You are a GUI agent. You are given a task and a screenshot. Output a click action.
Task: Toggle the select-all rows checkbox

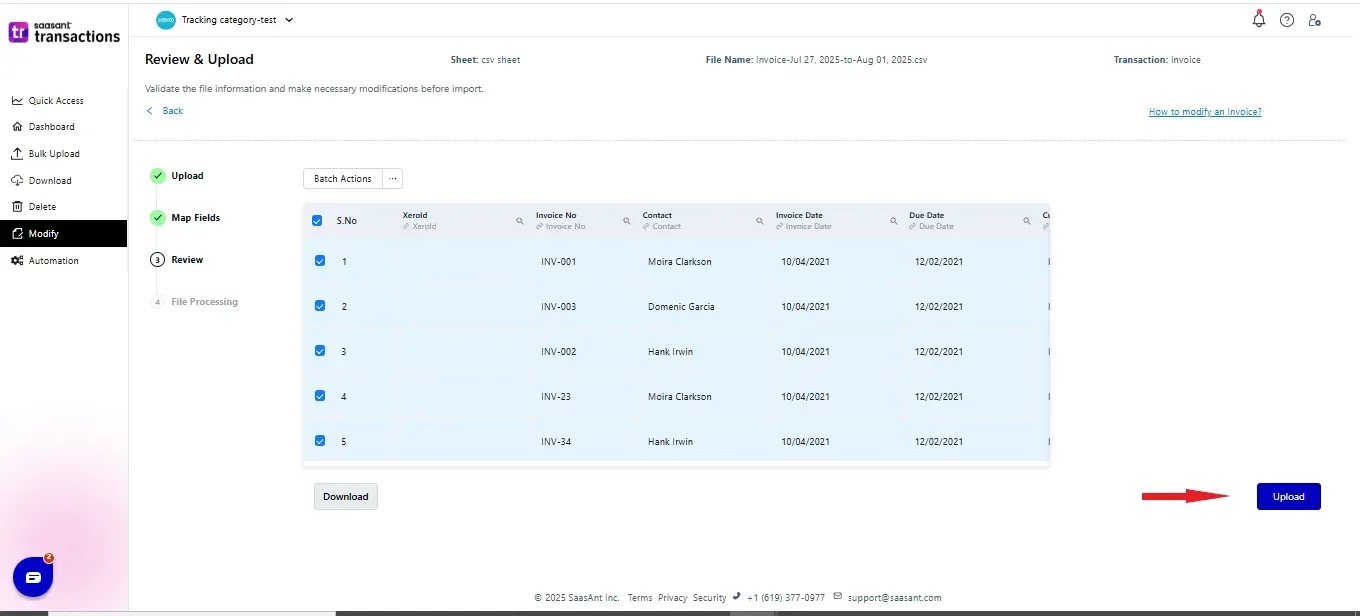[x=317, y=221]
